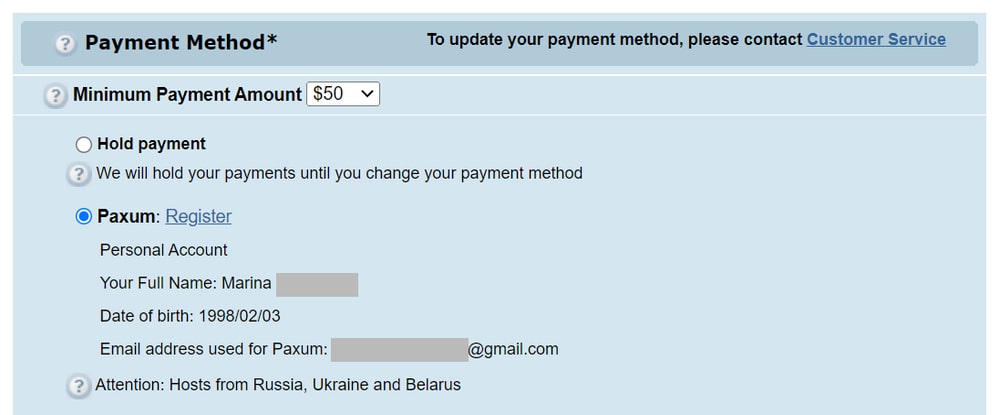
Task: Click help icon beside Payment Method heading
Action: pyautogui.click(x=65, y=44)
